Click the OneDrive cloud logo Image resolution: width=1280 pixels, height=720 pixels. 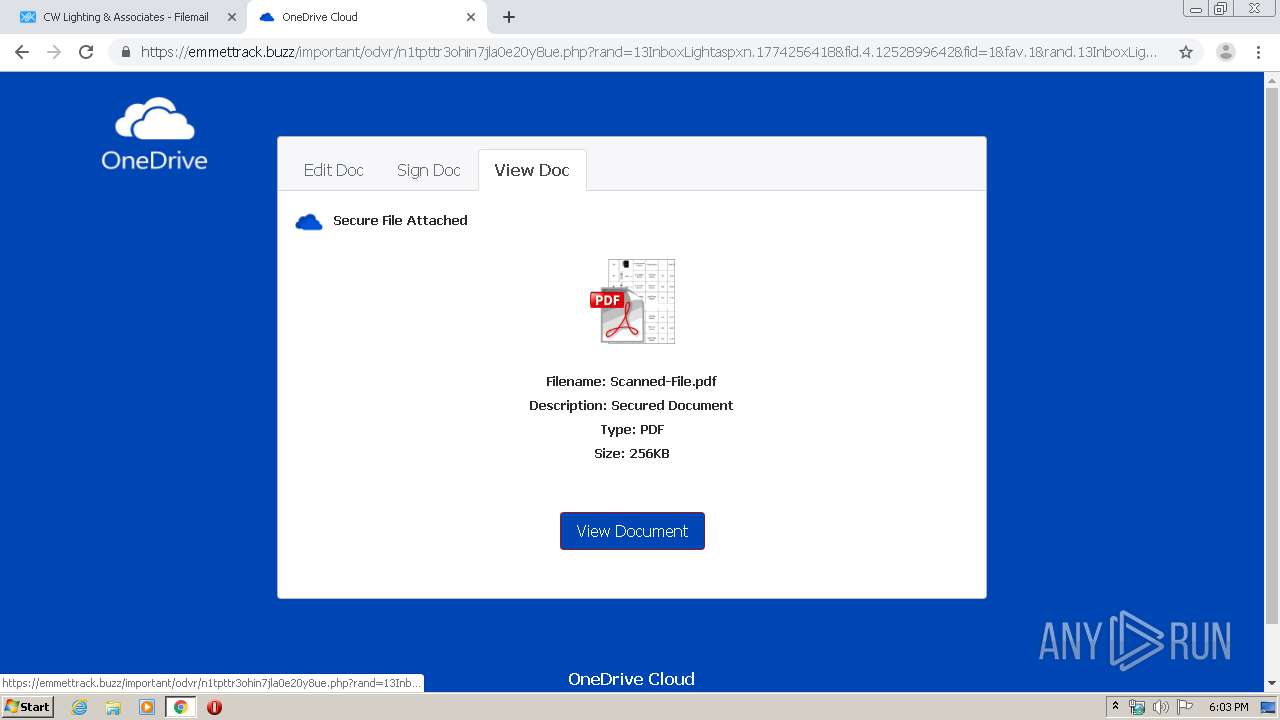(x=154, y=133)
